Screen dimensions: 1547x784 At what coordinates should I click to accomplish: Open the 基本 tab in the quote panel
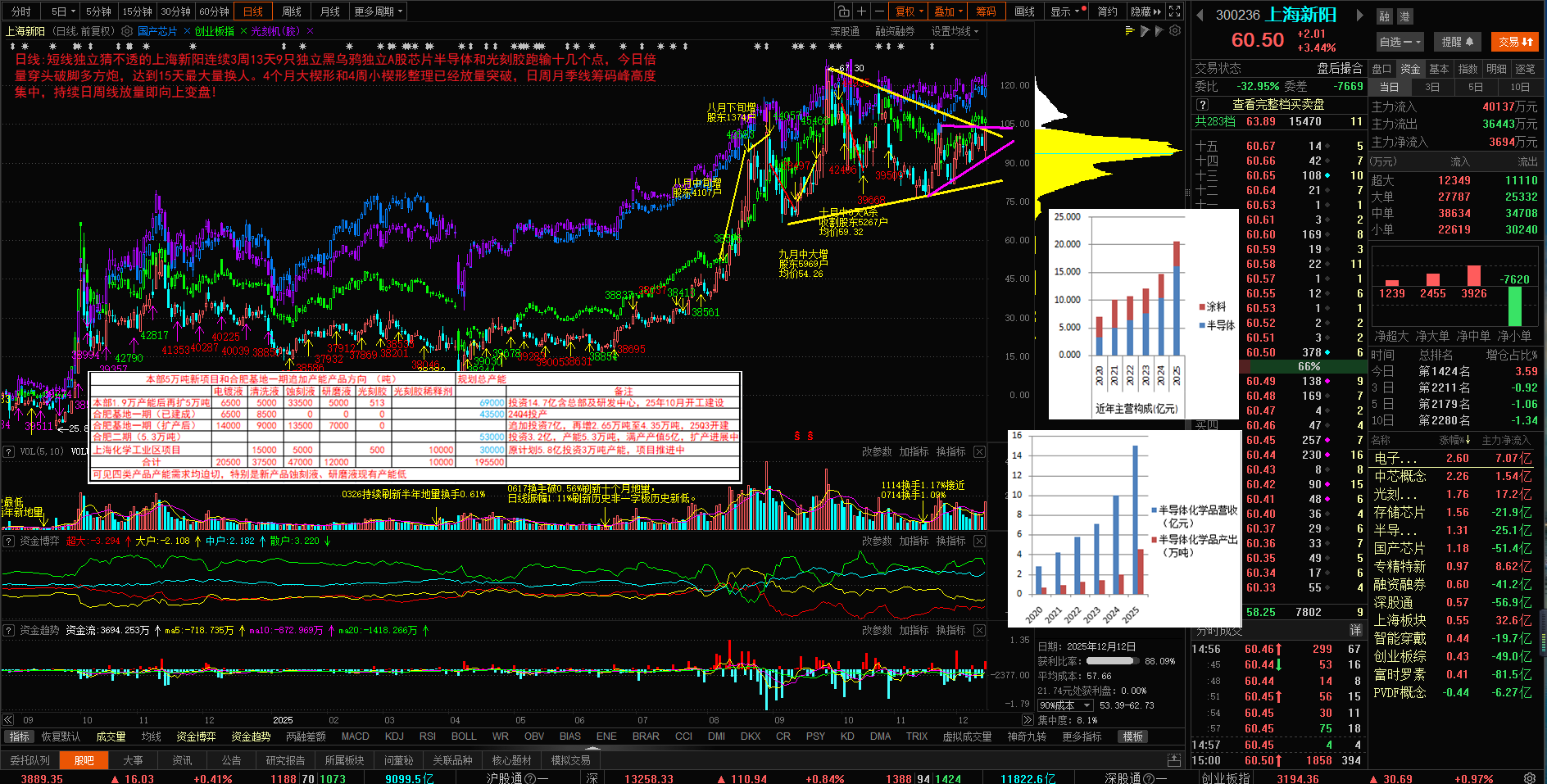coord(1439,69)
